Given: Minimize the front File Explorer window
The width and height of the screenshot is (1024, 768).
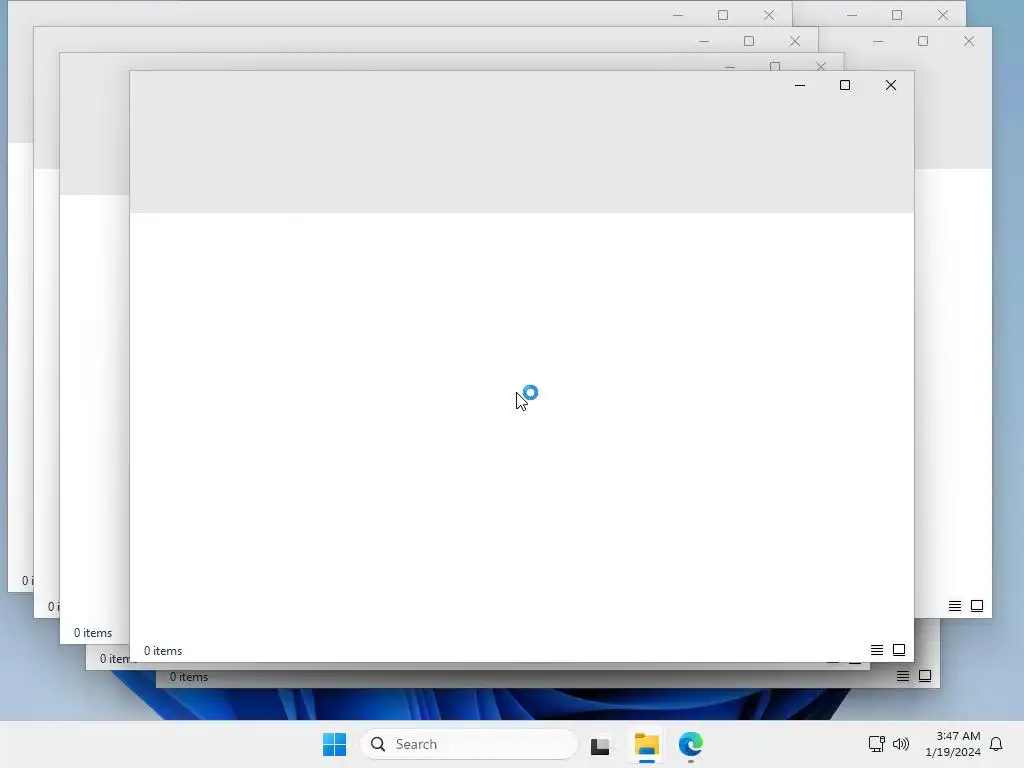Looking at the screenshot, I should tap(799, 85).
